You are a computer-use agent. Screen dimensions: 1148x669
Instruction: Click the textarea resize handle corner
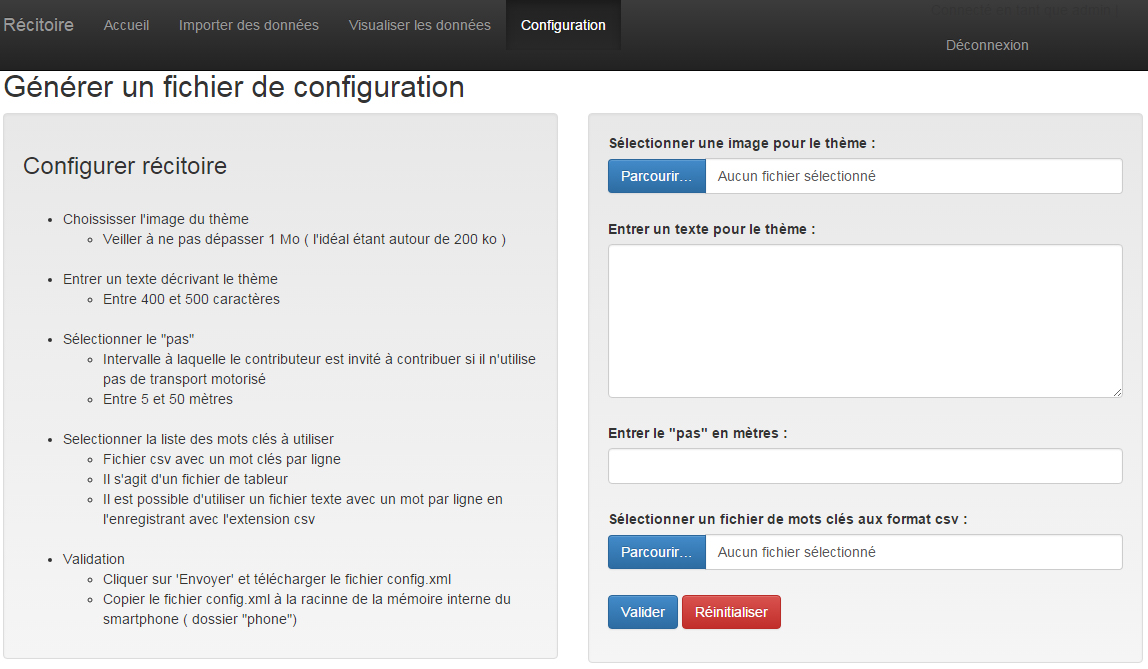click(x=1116, y=391)
